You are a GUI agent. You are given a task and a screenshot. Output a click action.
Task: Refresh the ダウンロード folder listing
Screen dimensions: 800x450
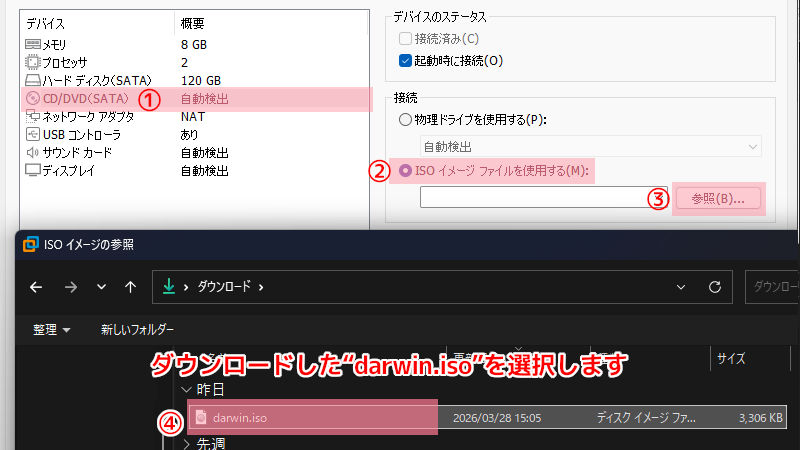click(715, 287)
